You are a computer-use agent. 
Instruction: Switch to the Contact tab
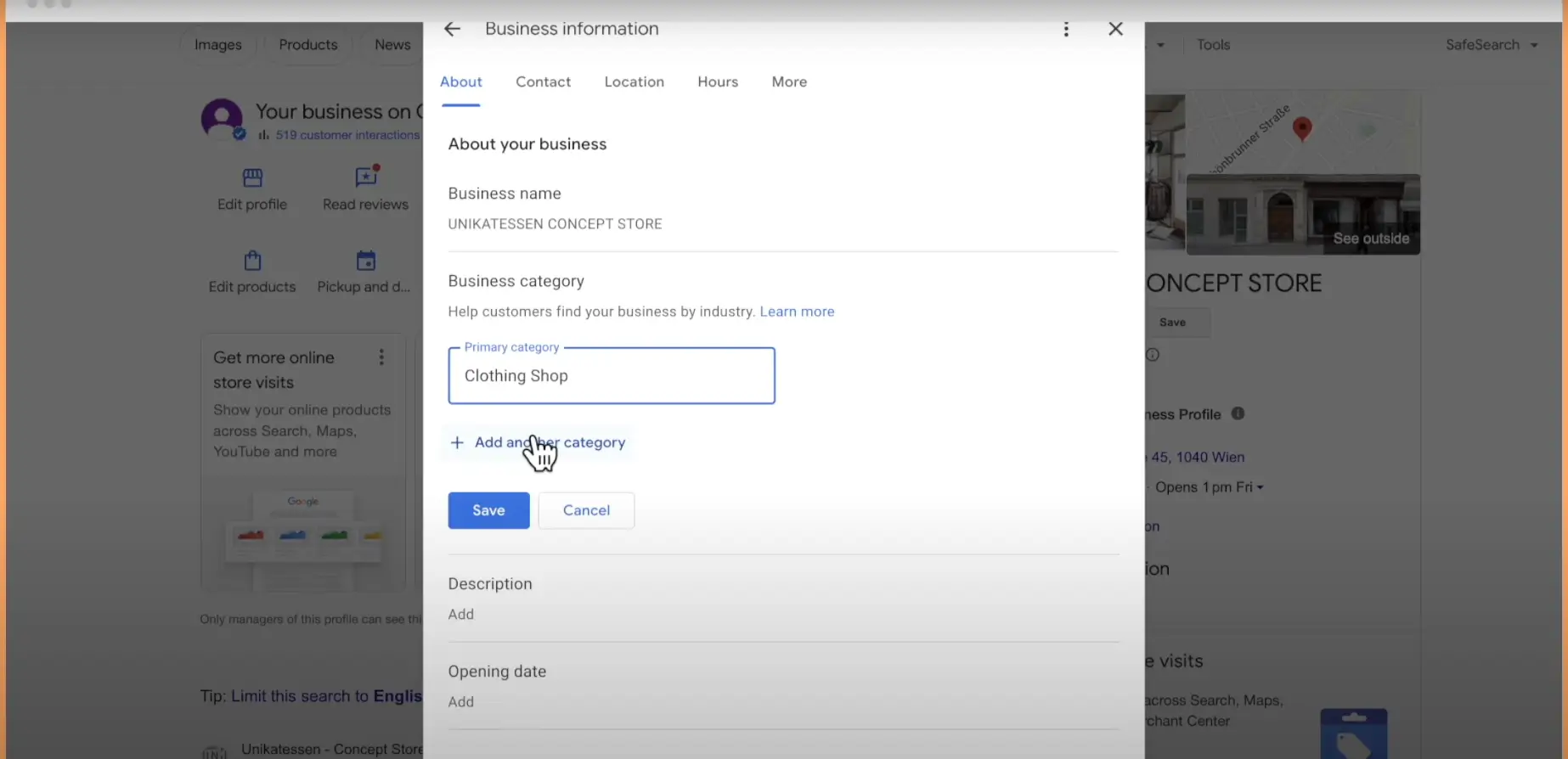543,82
